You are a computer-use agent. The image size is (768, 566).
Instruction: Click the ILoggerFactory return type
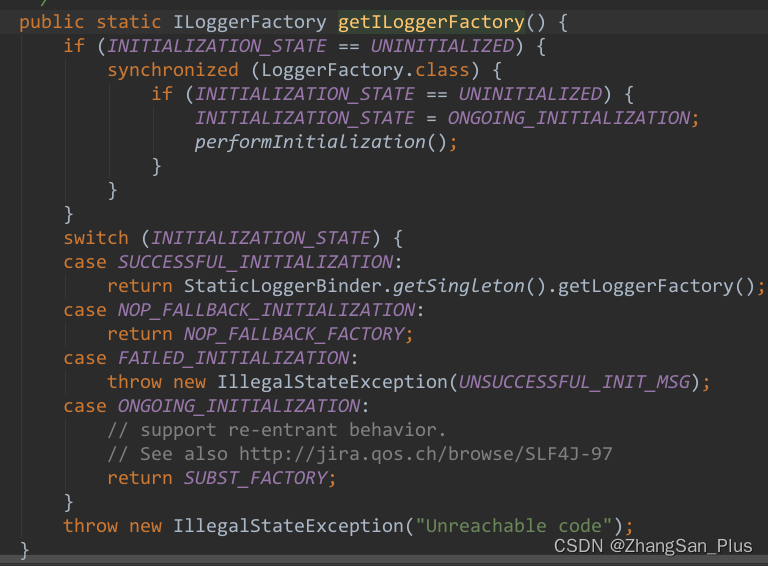[249, 23]
